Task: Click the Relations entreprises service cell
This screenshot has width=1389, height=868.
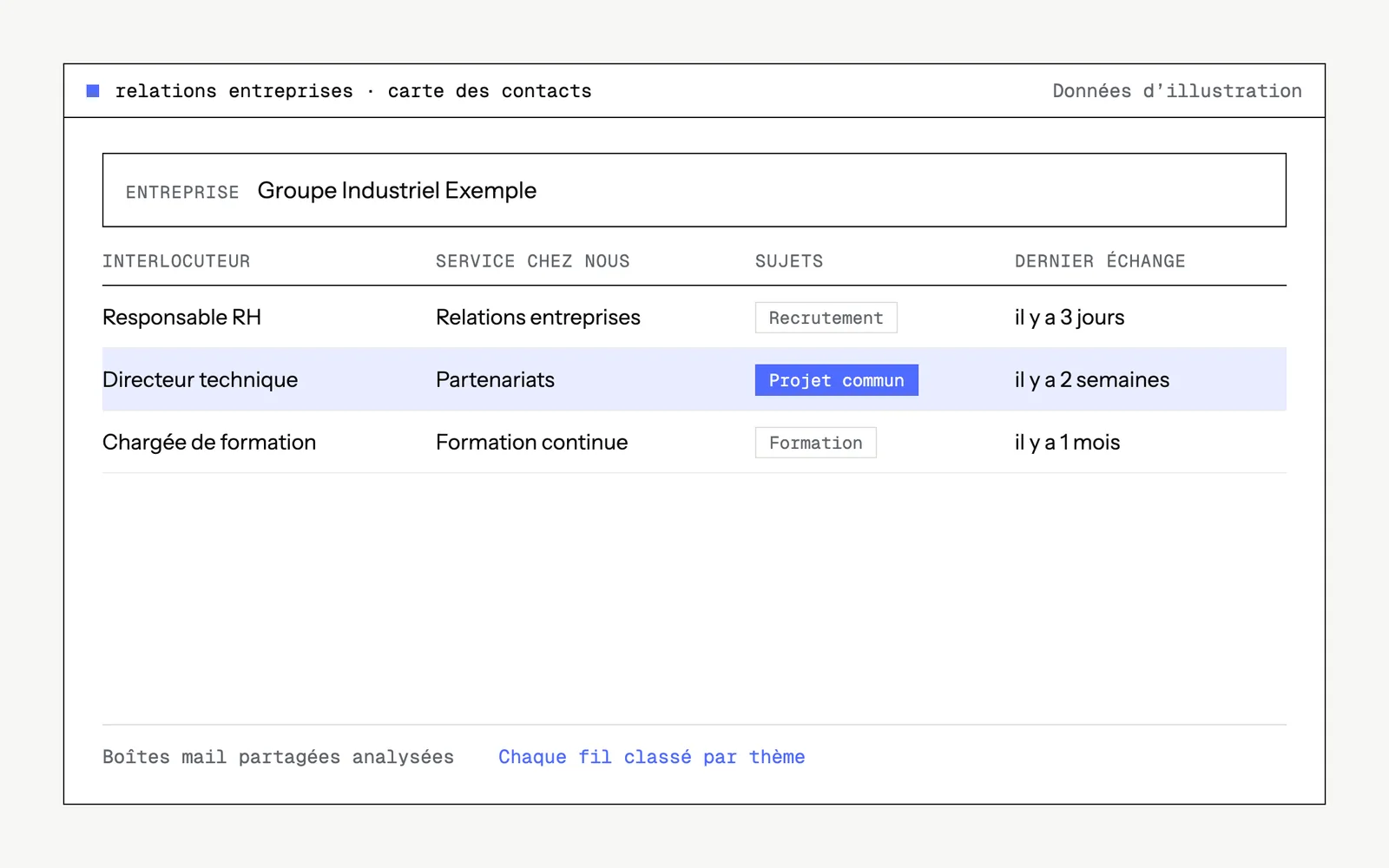Action: pos(538,318)
